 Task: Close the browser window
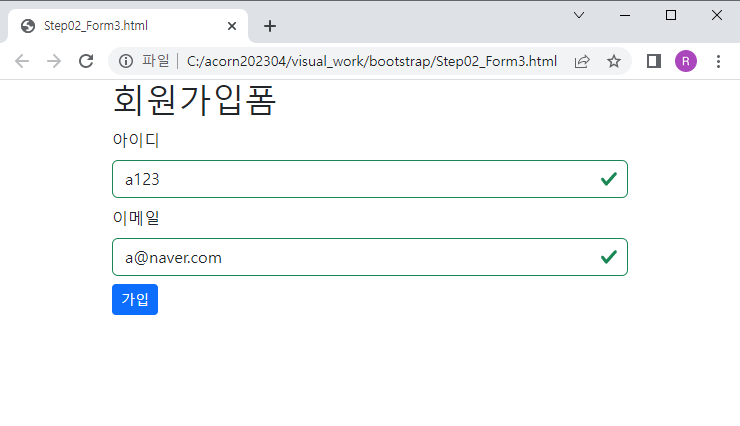pyautogui.click(x=716, y=15)
